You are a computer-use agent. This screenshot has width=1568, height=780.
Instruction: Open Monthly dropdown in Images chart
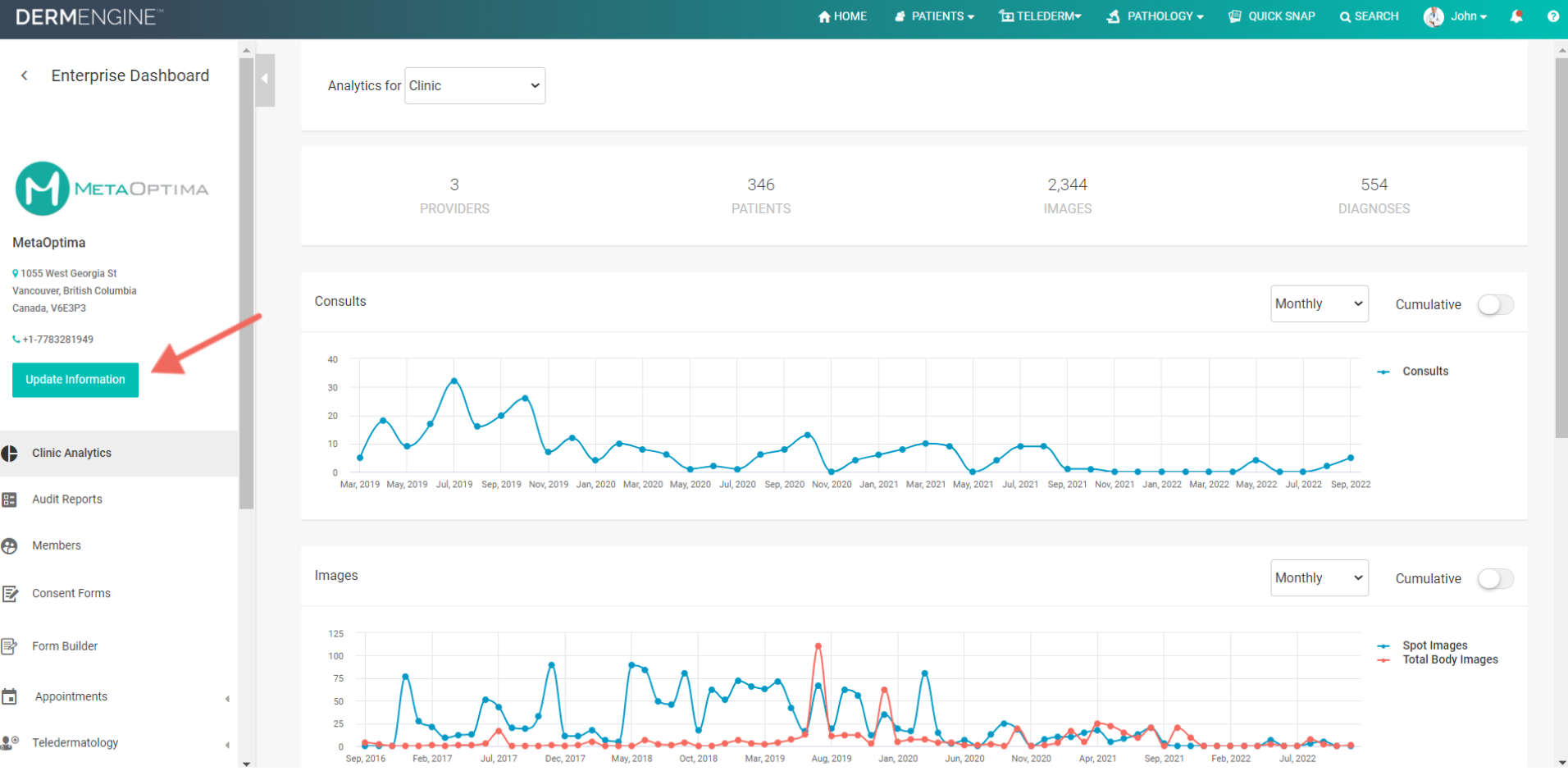tap(1319, 578)
